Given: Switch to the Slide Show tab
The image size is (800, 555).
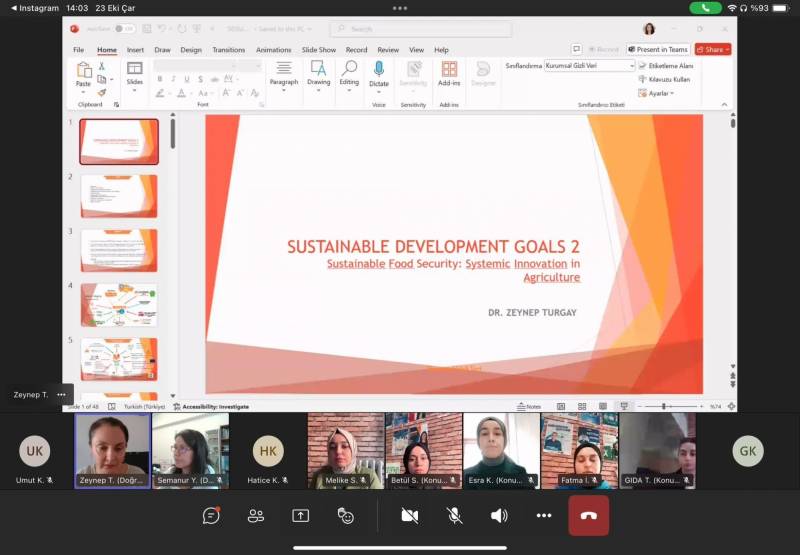Looking at the screenshot, I should tap(319, 49).
